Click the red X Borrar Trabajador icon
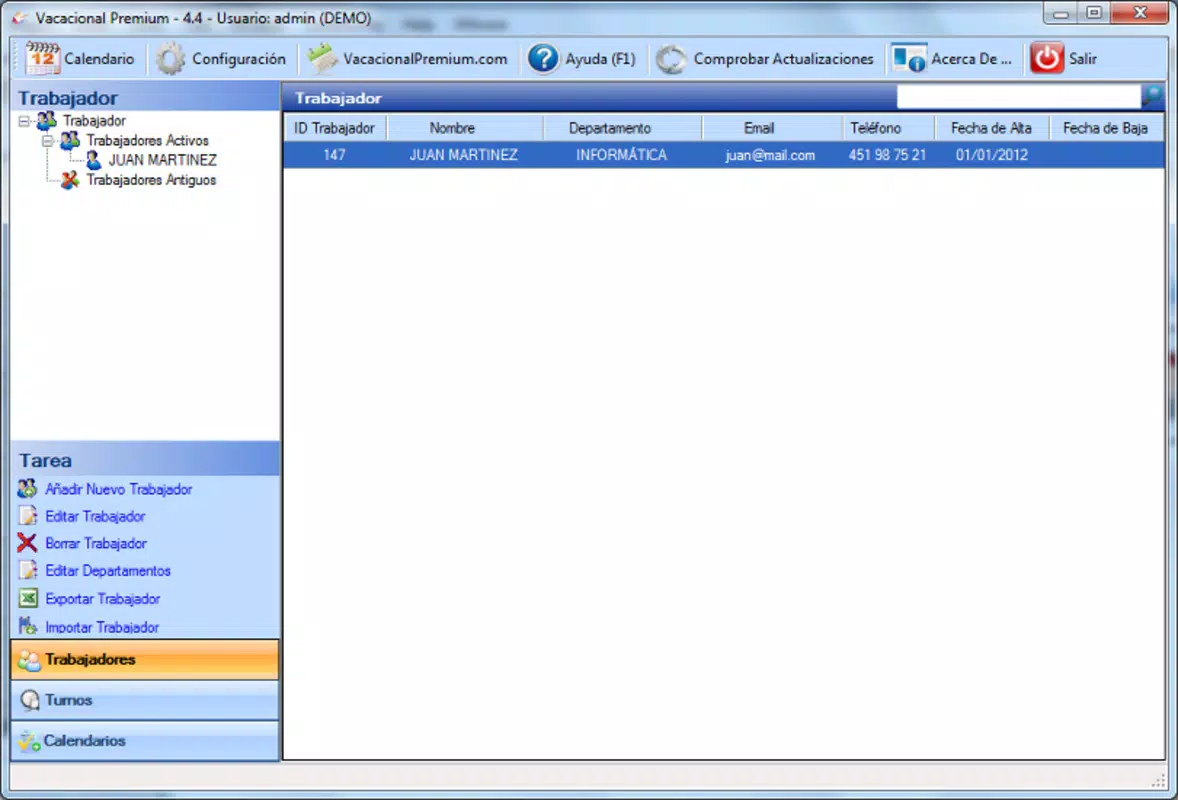The height and width of the screenshot is (800, 1178). tap(27, 542)
